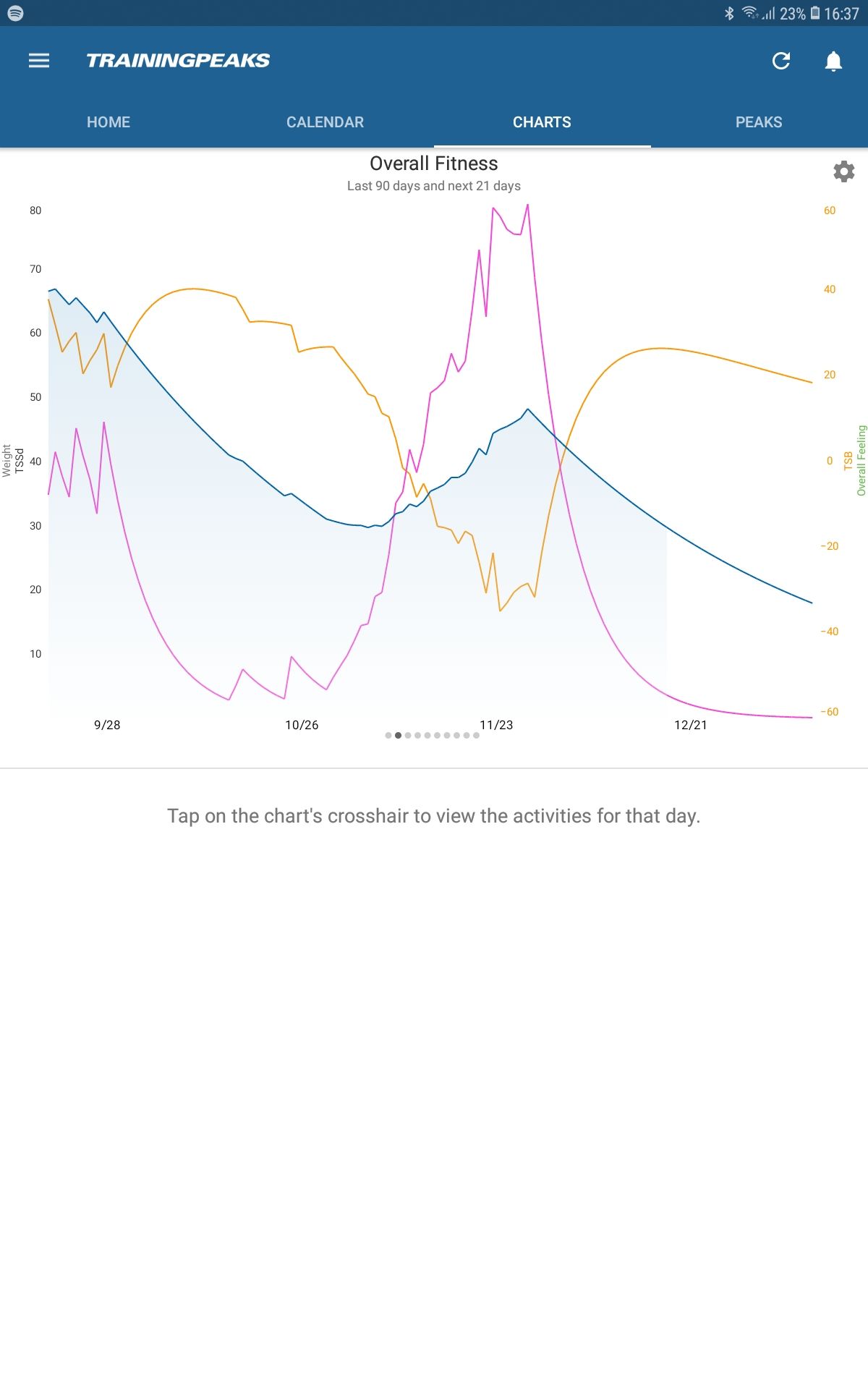Switch to the HOME tab
868x1389 pixels.
pos(108,122)
